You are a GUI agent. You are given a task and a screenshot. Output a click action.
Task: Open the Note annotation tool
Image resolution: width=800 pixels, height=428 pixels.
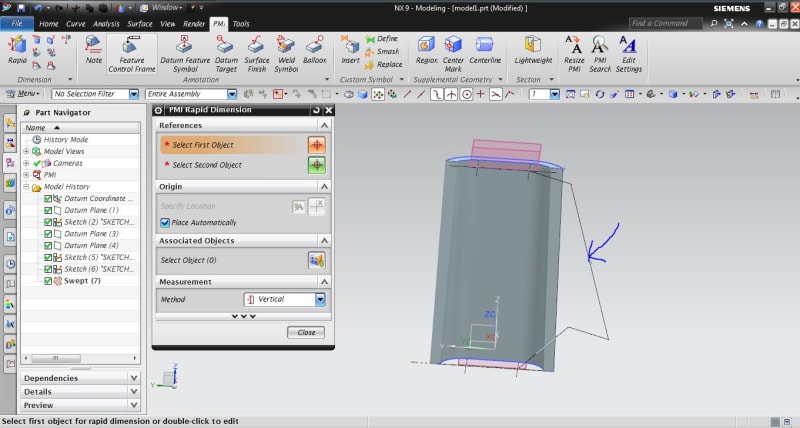(93, 50)
